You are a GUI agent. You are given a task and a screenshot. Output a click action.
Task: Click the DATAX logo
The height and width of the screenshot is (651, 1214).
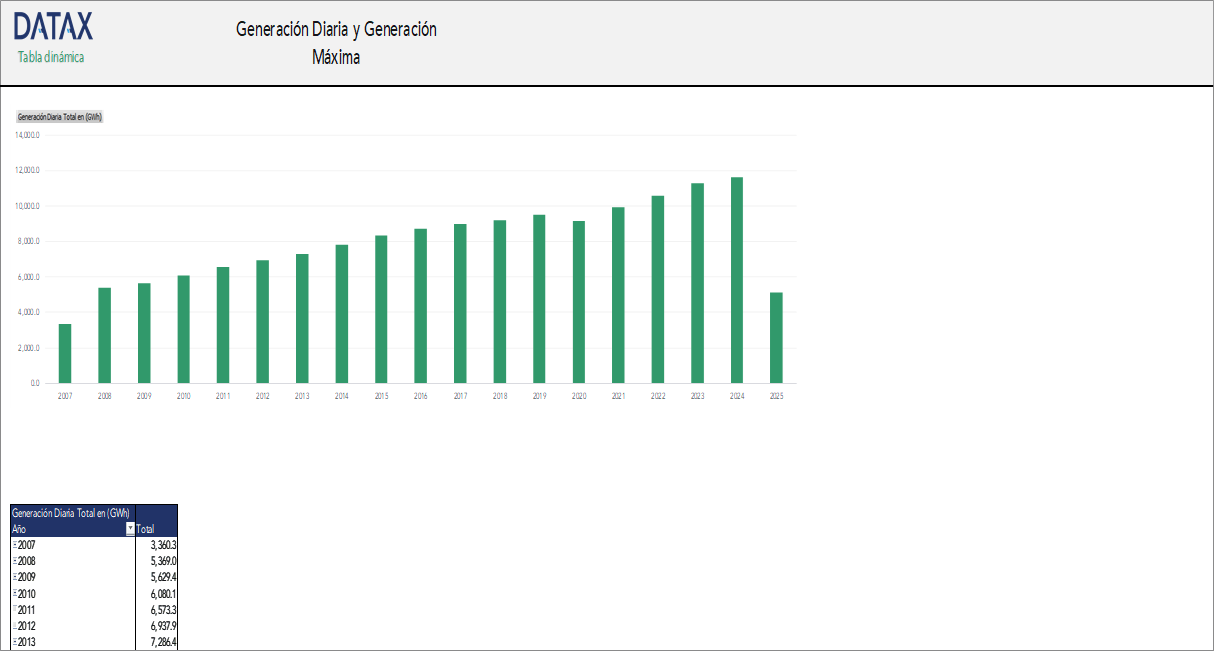pos(54,27)
